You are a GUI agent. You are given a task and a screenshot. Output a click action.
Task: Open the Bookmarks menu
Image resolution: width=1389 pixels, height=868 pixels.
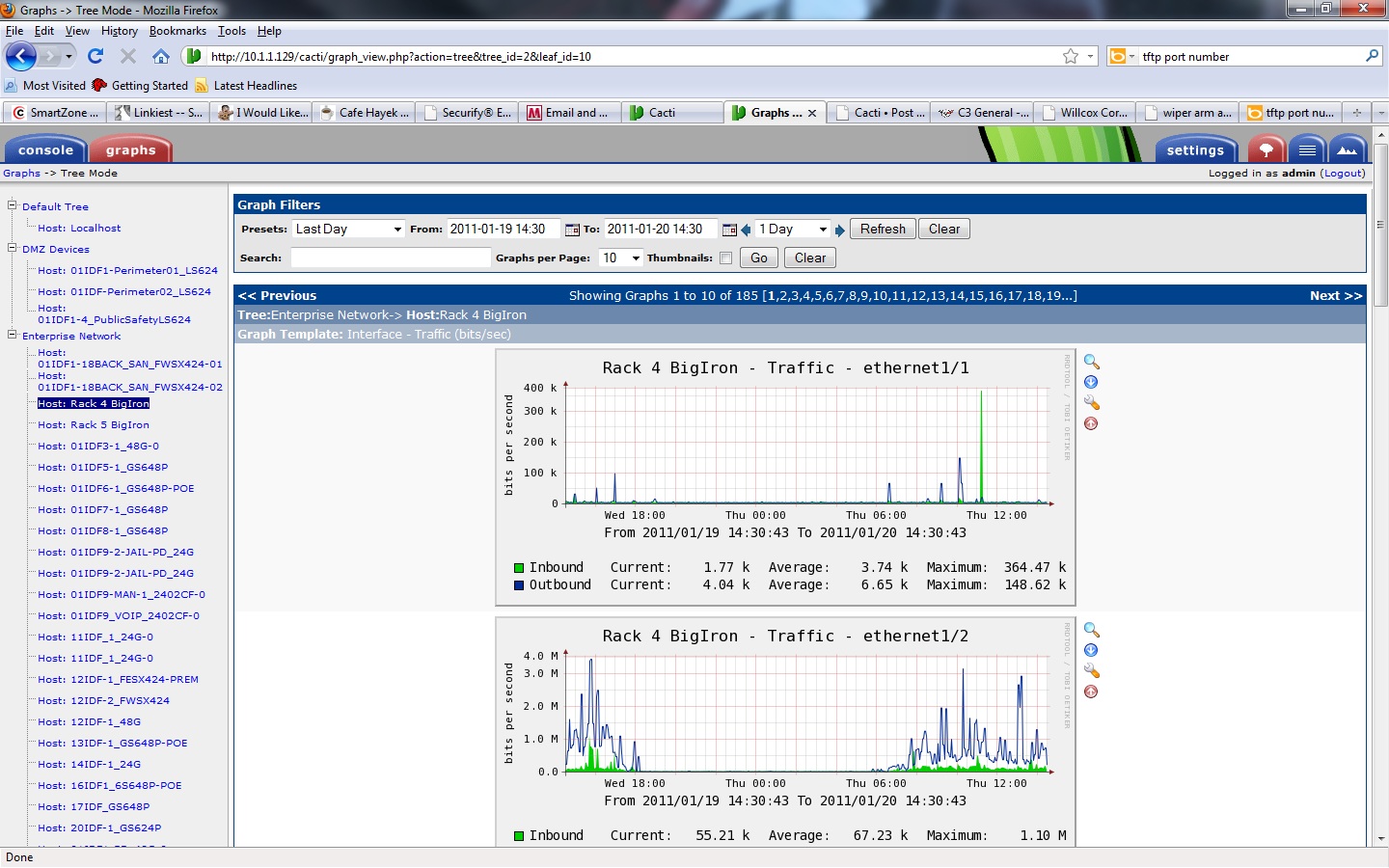(x=177, y=31)
